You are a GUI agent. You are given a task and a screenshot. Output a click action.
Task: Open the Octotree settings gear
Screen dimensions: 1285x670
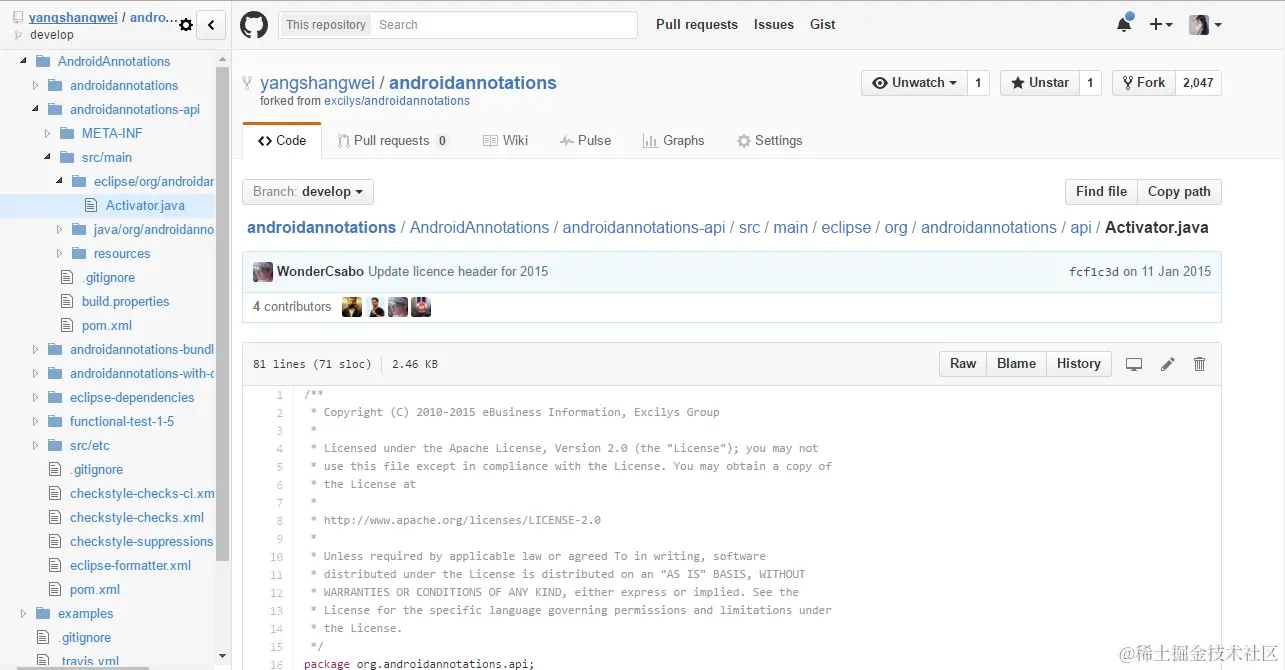tap(185, 25)
